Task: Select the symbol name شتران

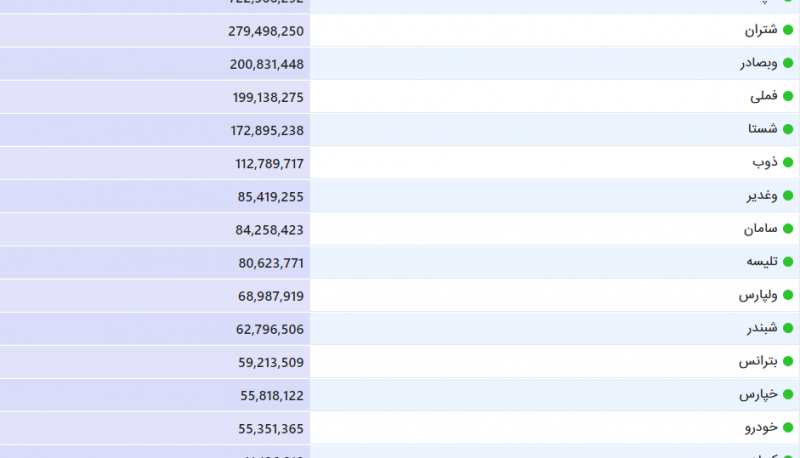Action: tap(761, 30)
